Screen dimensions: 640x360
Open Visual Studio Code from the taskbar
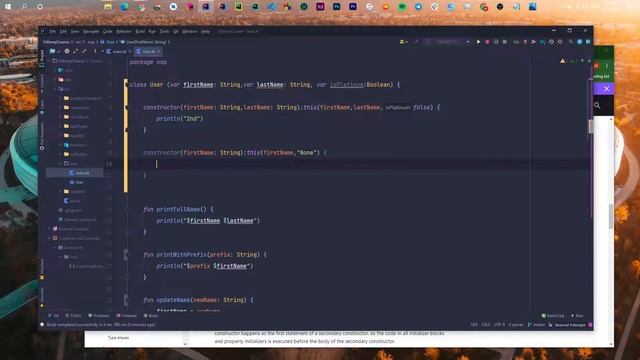click(x=271, y=7)
